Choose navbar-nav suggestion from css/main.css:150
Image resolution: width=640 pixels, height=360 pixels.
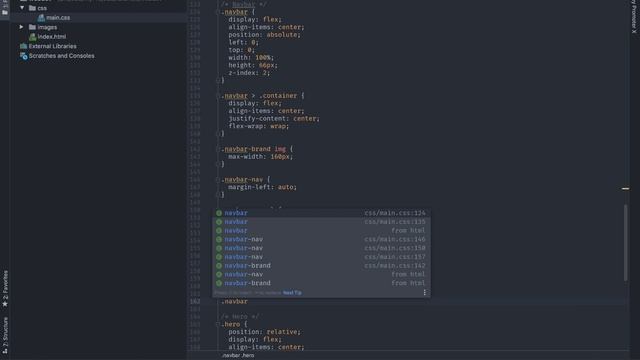pos(321,248)
